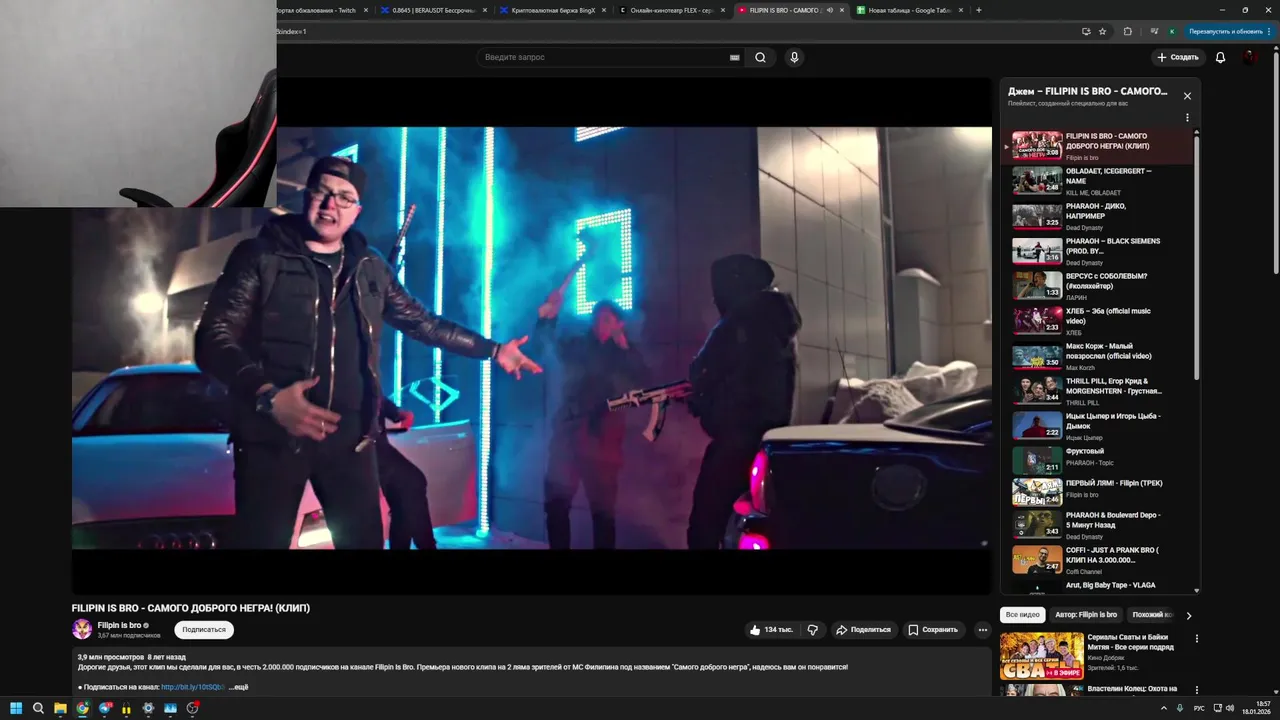1280x720 pixels.
Task: Open menu for Сериалы Сваты recommendation
Action: click(1196, 638)
